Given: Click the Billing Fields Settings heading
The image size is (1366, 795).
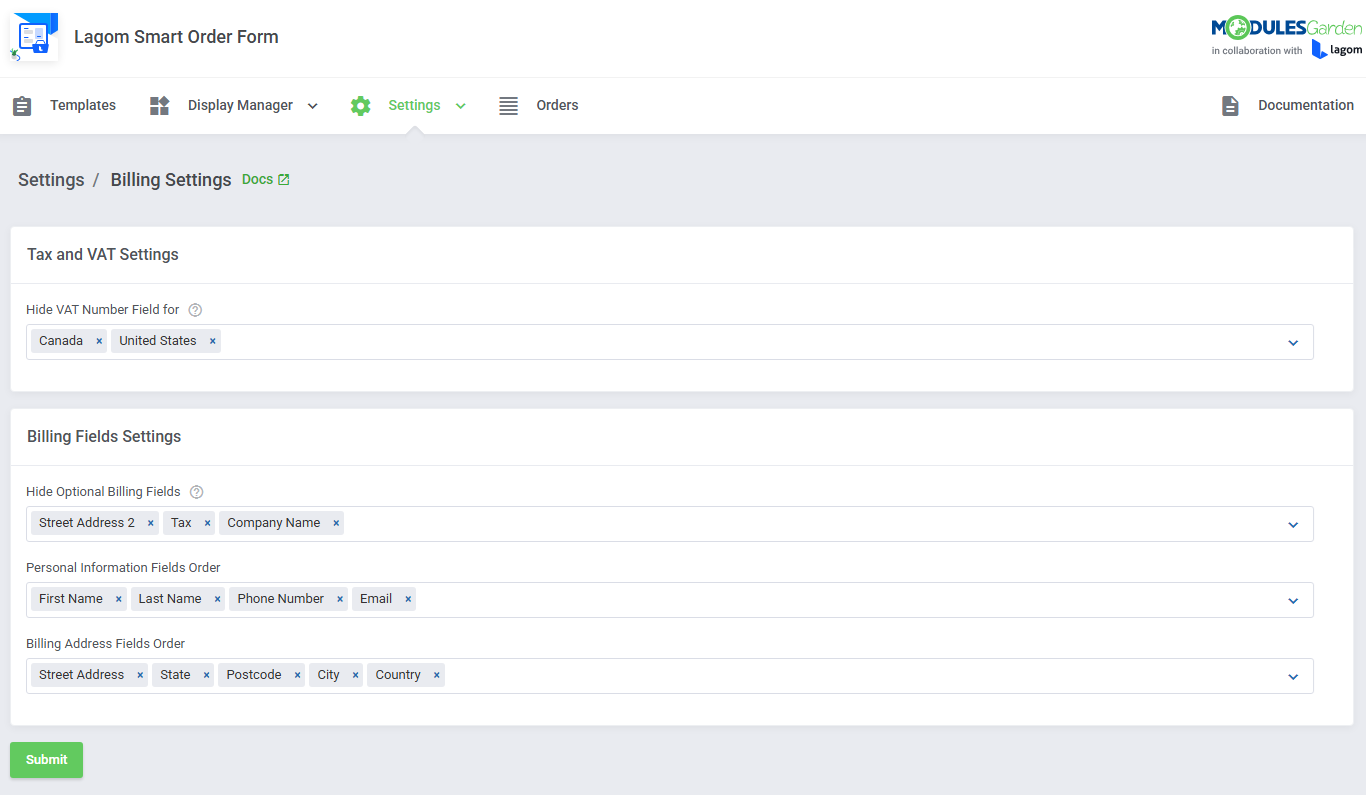Looking at the screenshot, I should pos(104,437).
